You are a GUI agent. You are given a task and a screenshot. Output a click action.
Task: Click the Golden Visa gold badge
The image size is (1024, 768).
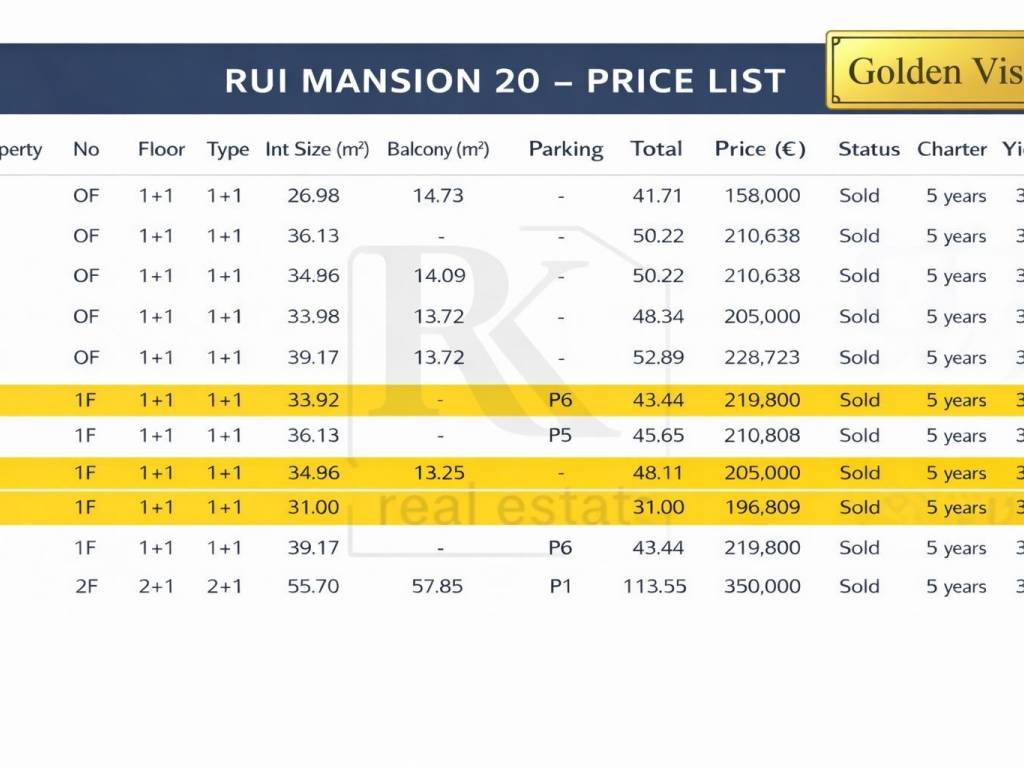[x=926, y=70]
